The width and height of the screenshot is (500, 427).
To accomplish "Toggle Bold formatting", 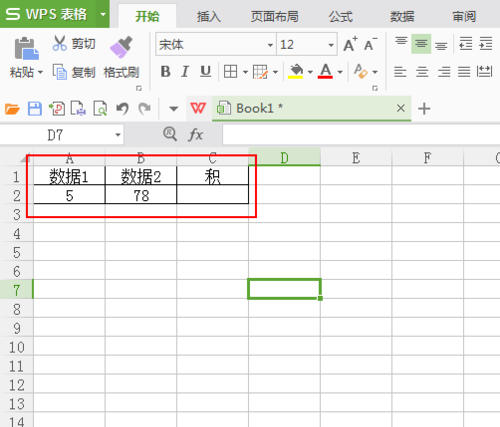I will pos(165,72).
